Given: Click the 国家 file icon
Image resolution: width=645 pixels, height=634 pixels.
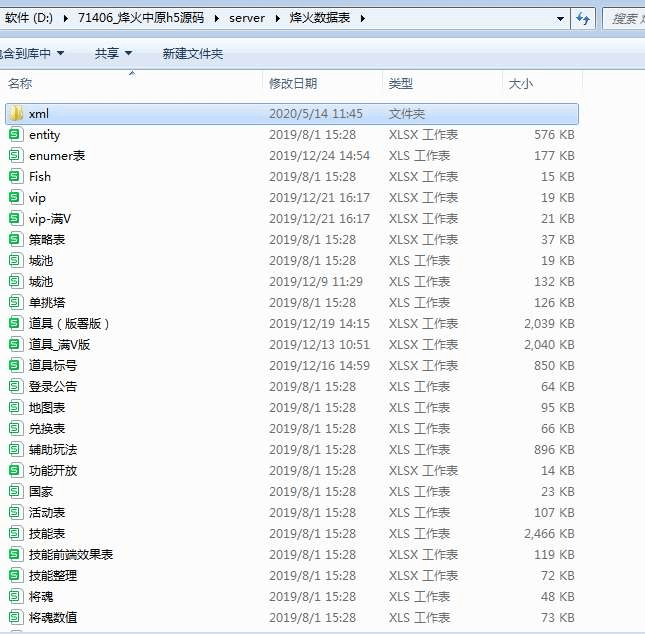Looking at the screenshot, I should click(x=15, y=492).
